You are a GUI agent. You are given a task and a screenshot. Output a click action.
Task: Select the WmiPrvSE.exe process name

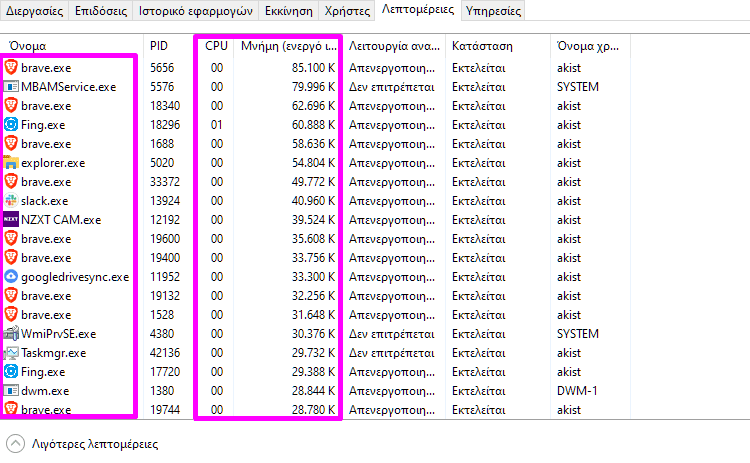coord(58,333)
